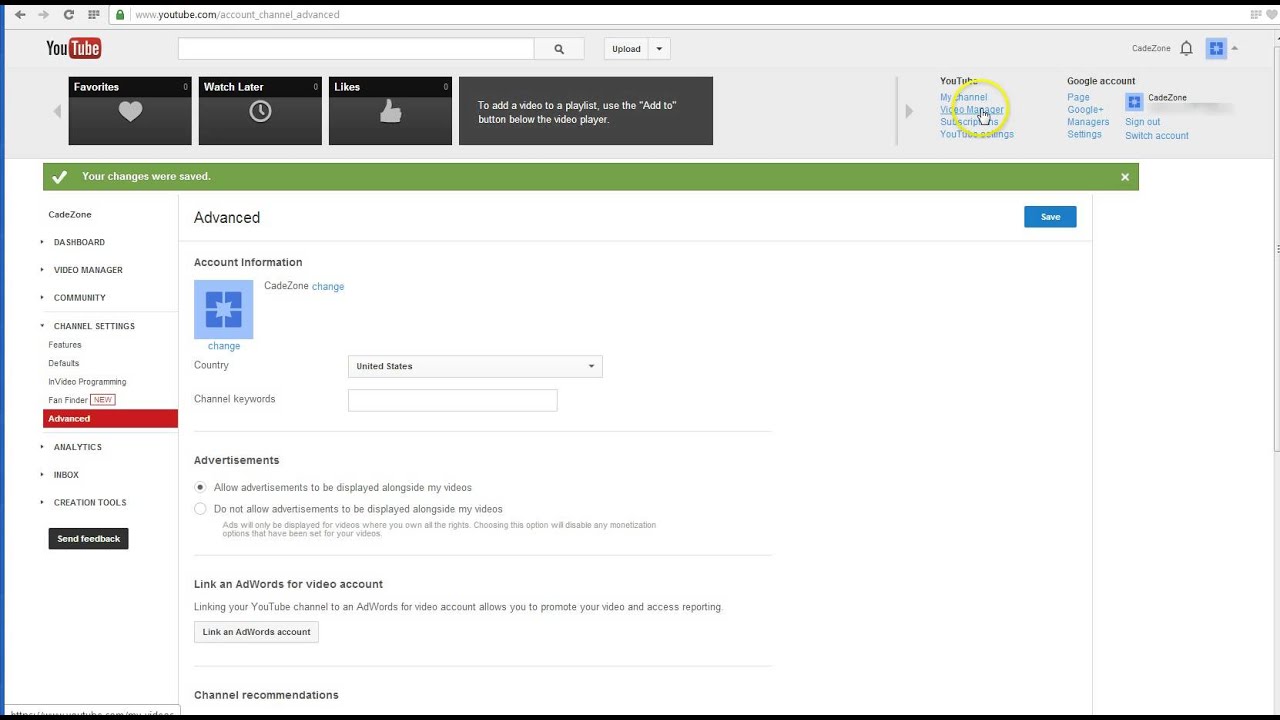This screenshot has width=1280, height=720.
Task: Click CadeZone at top of sidebar
Action: click(x=70, y=215)
